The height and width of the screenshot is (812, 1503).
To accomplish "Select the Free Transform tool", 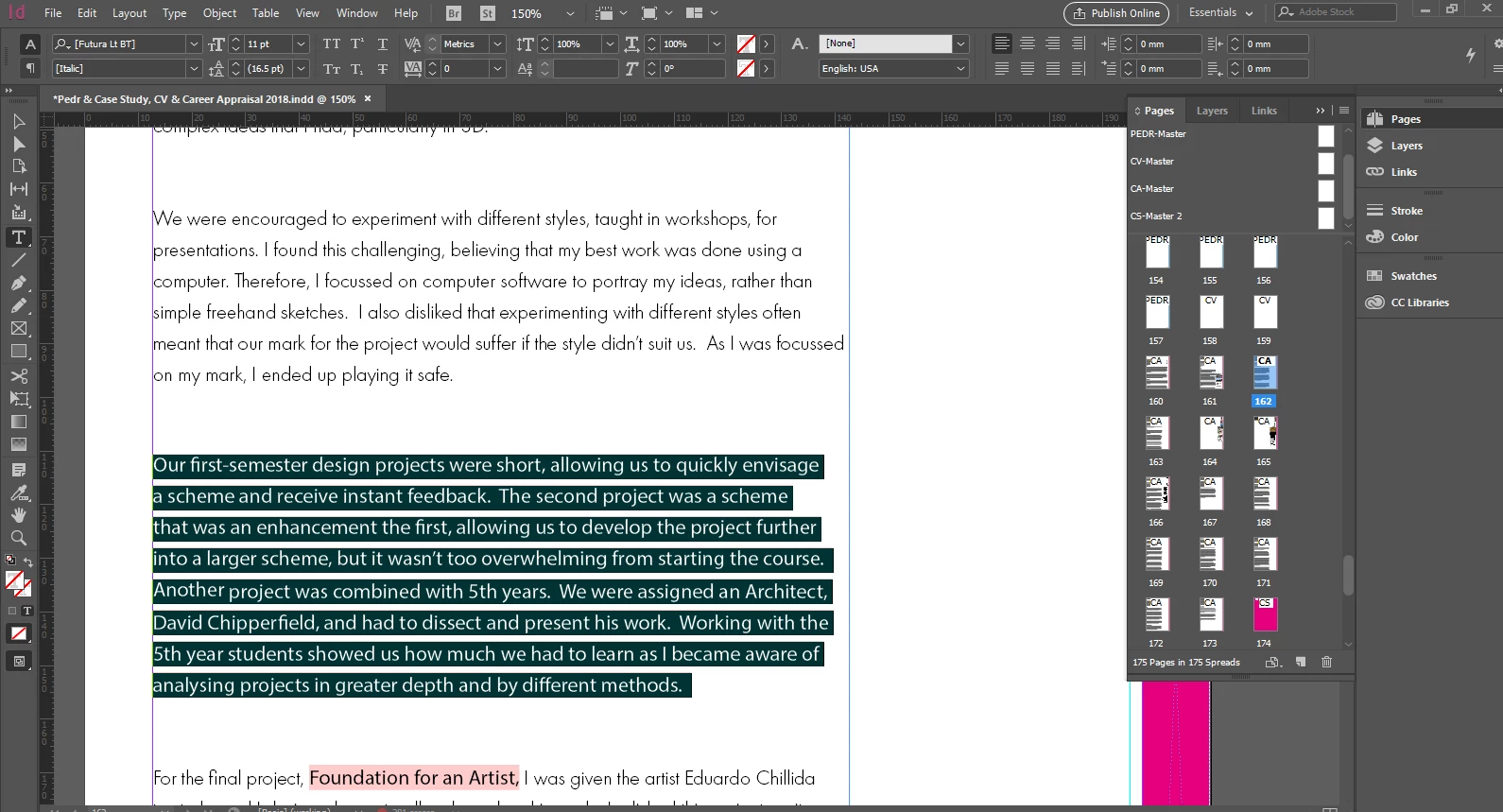I will point(18,399).
